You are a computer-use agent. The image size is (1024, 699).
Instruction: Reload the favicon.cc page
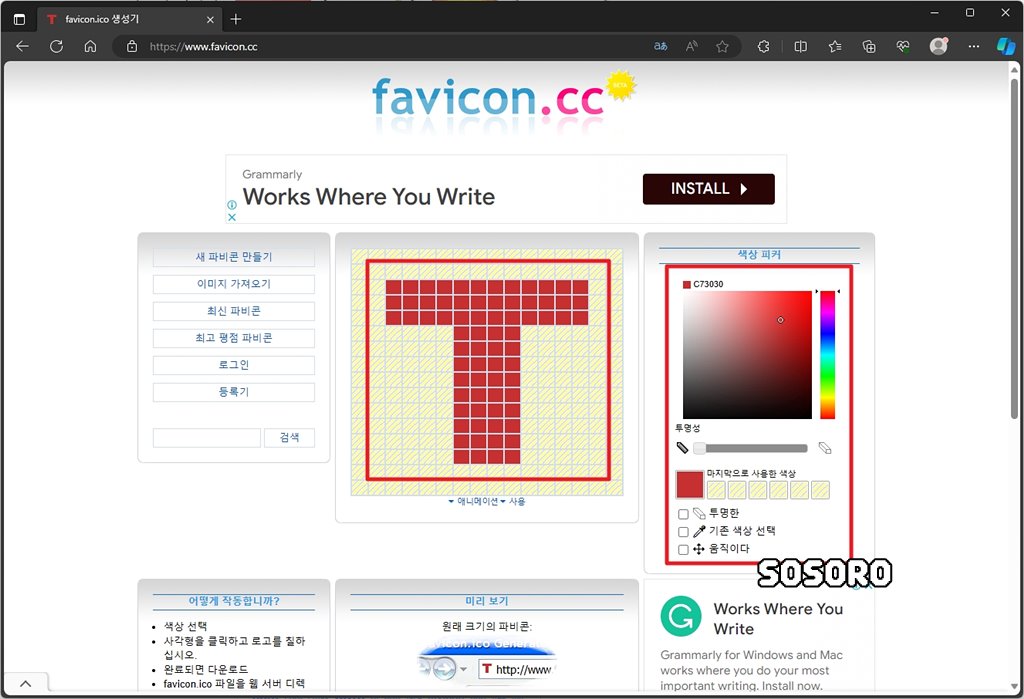[56, 46]
